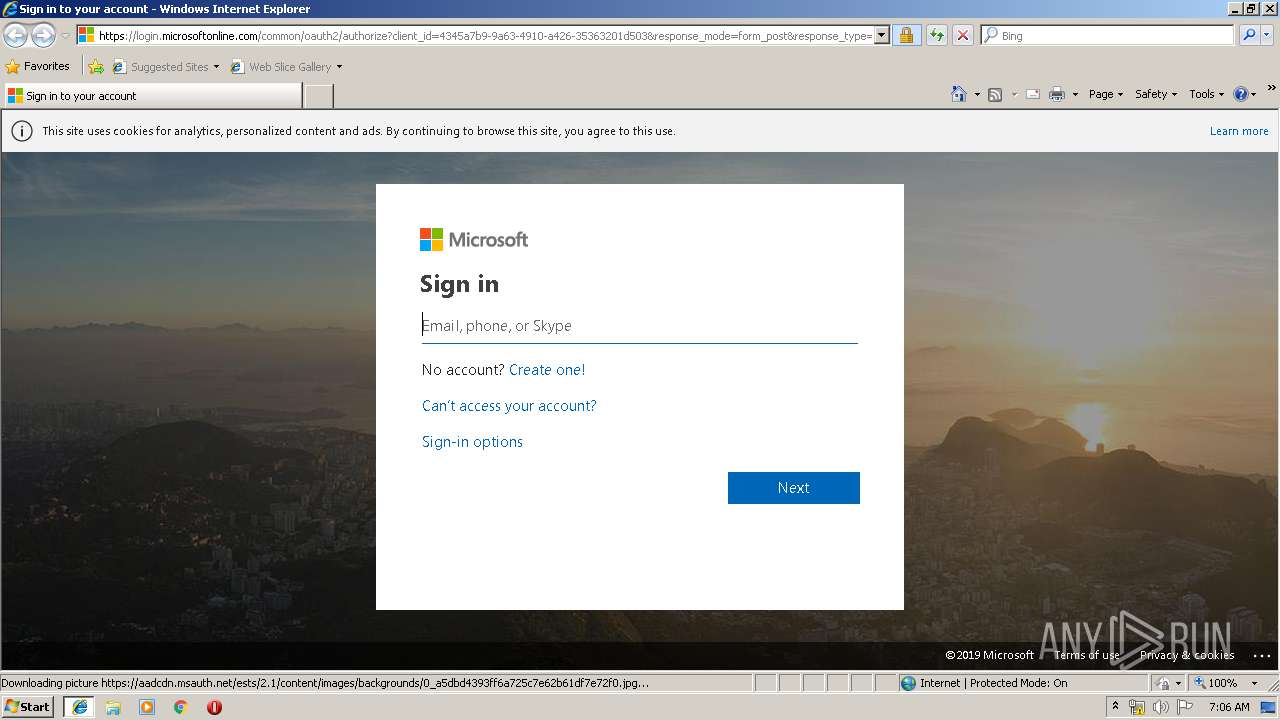Click the blue Next button

[794, 488]
